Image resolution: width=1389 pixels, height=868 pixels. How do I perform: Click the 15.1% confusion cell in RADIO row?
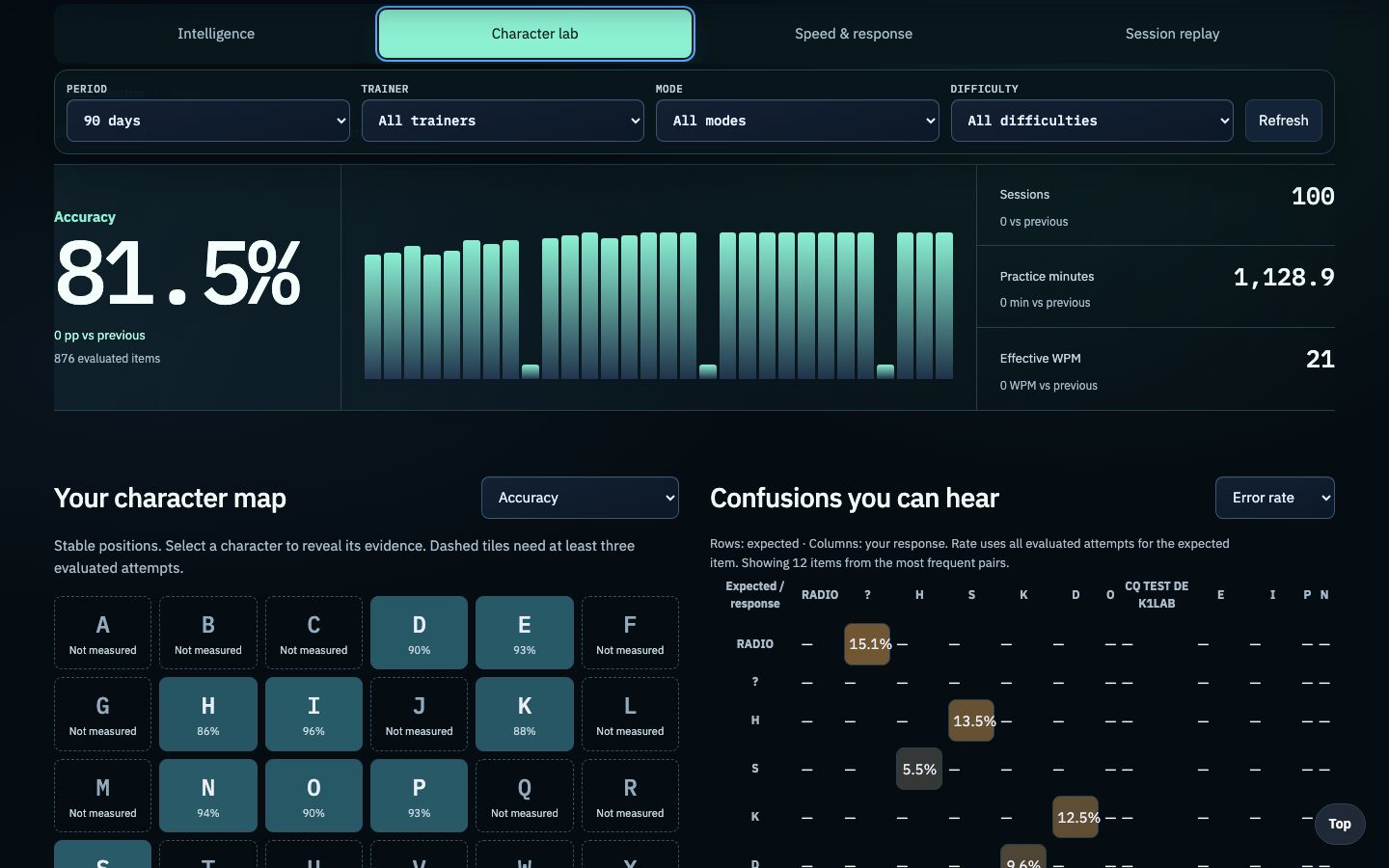pos(867,644)
